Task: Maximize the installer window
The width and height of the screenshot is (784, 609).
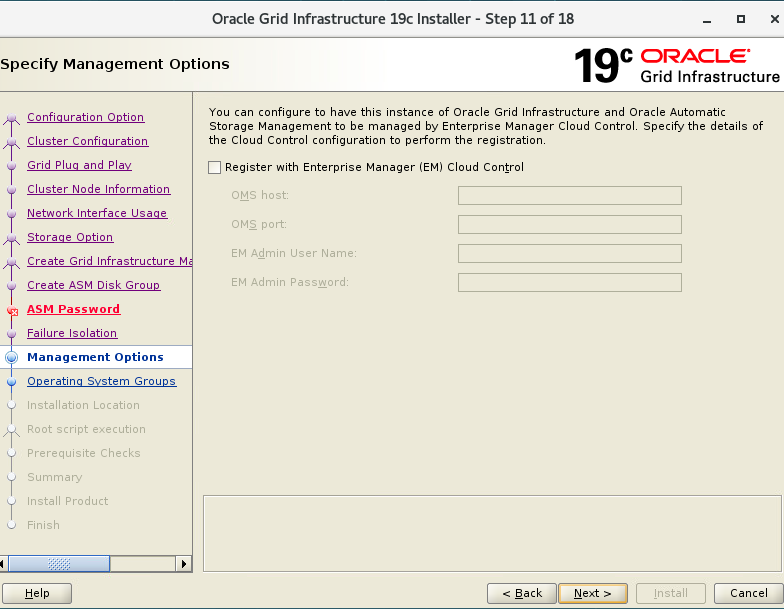Action: (x=741, y=19)
